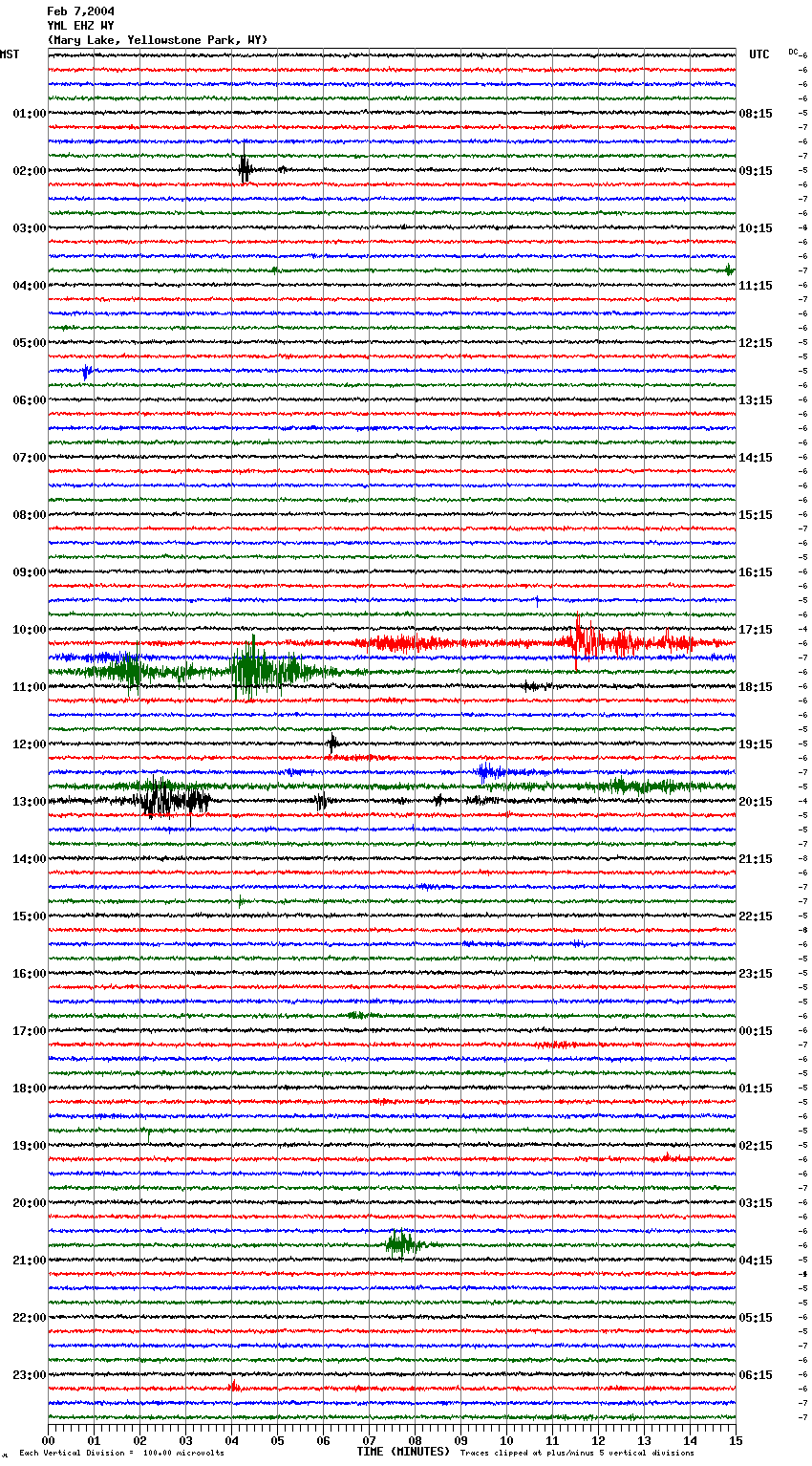The image size is (812, 1466).
Task: Click the UTC label '12:15'
Action: tap(756, 343)
